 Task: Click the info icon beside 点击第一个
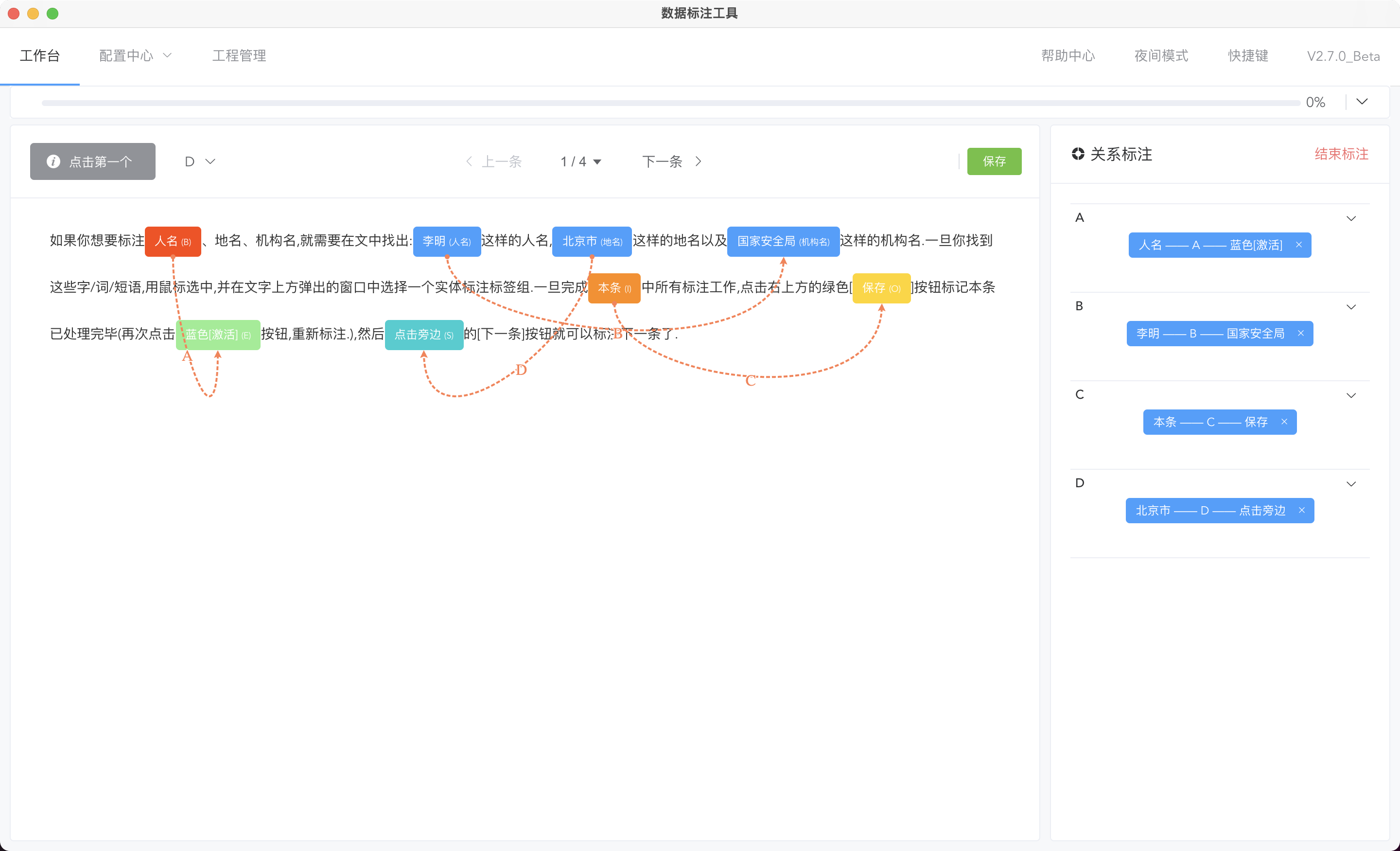pos(53,161)
